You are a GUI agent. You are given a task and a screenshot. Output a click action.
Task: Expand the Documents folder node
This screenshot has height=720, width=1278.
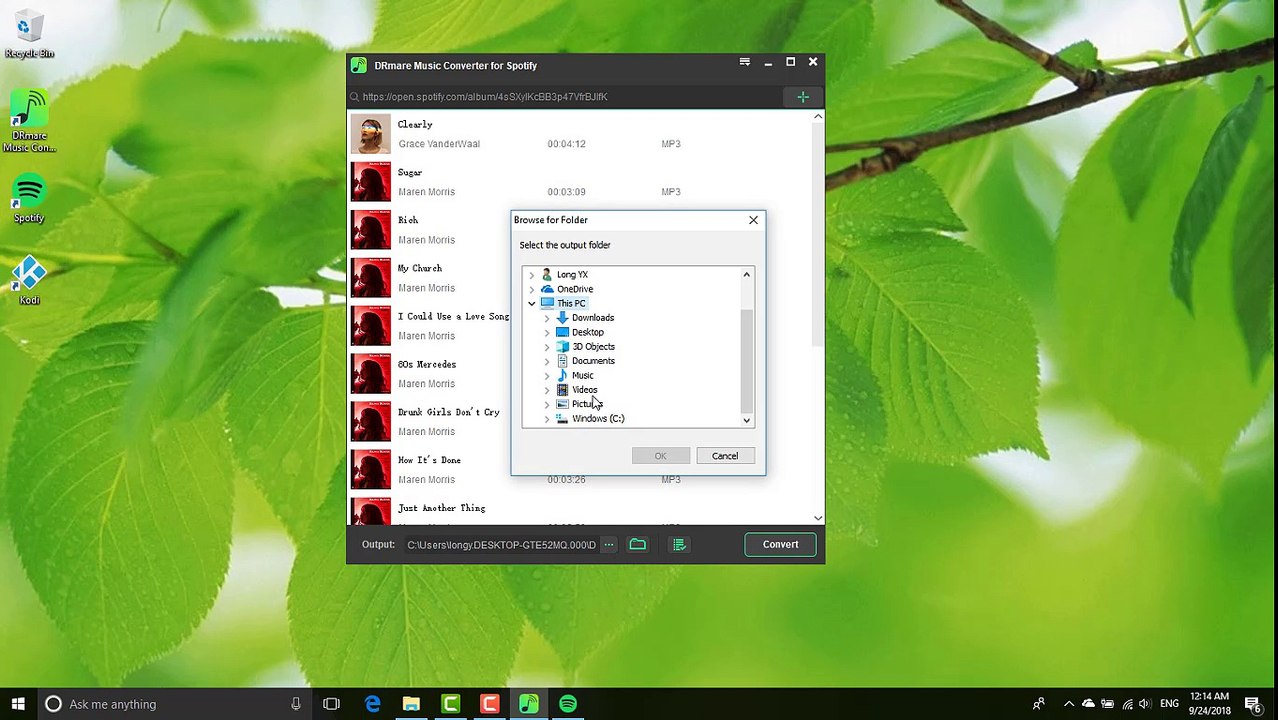click(x=547, y=361)
